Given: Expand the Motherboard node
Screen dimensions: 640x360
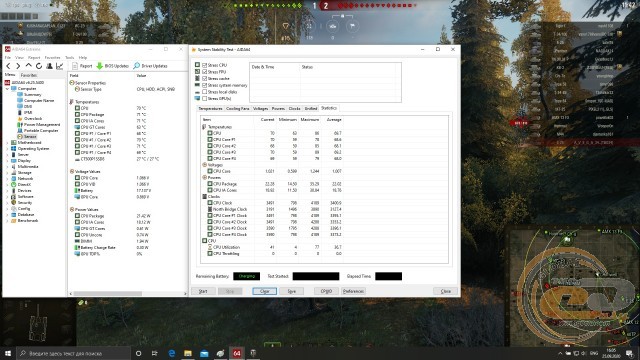Looking at the screenshot, I should tap(7, 142).
